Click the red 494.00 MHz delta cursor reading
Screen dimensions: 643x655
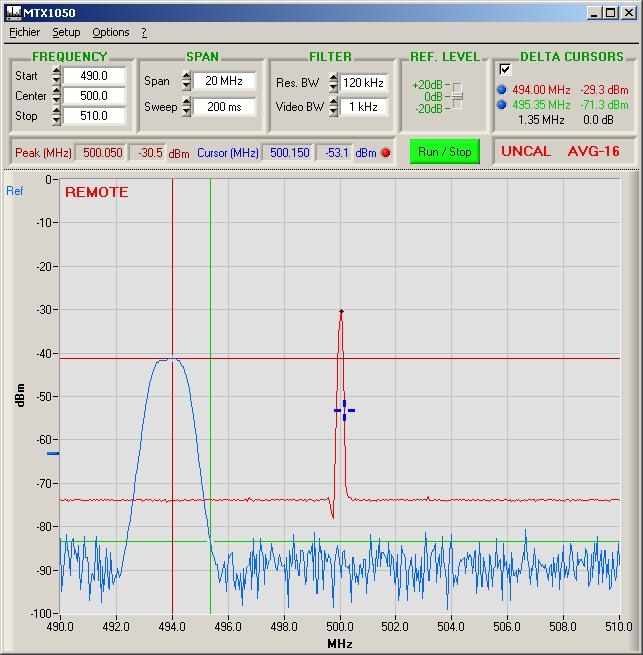[541, 90]
